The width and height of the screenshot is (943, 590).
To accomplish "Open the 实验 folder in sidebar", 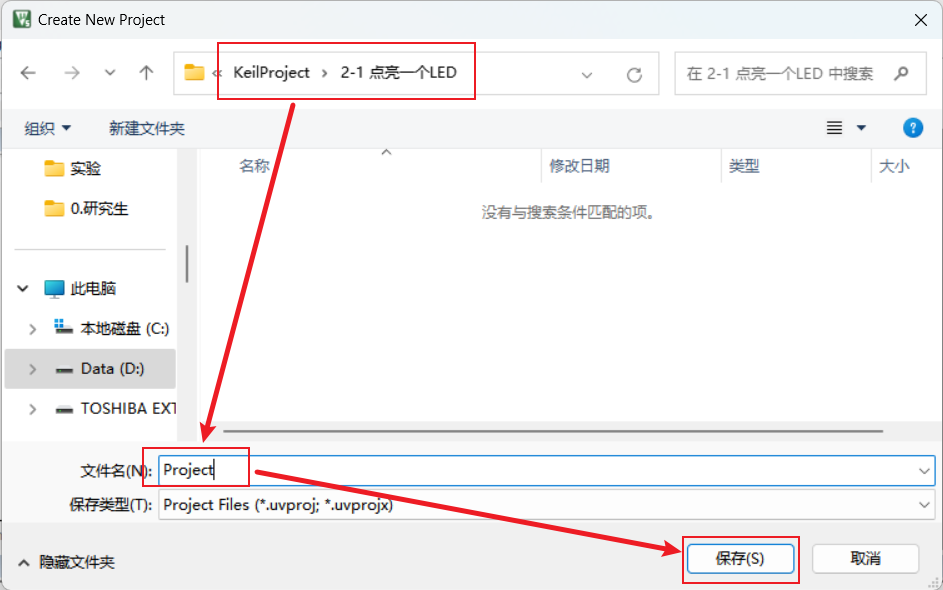I will [x=85, y=168].
